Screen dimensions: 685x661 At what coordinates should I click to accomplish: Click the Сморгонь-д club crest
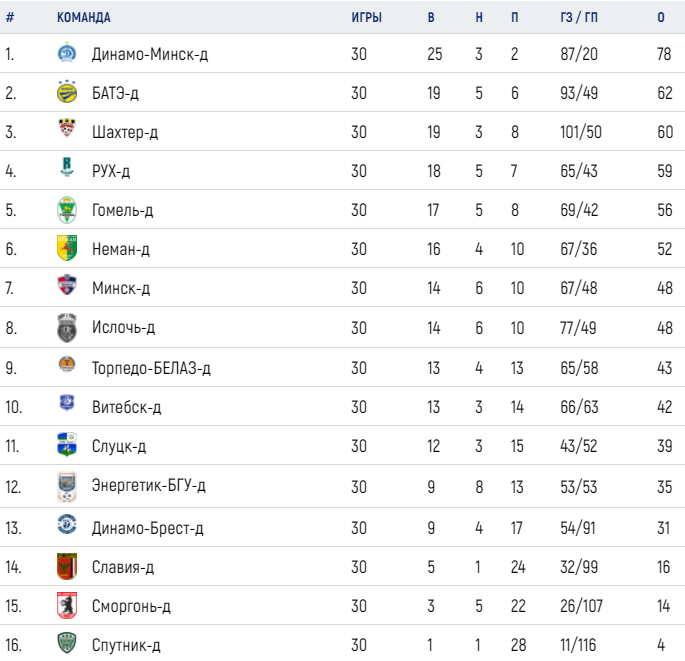66,606
